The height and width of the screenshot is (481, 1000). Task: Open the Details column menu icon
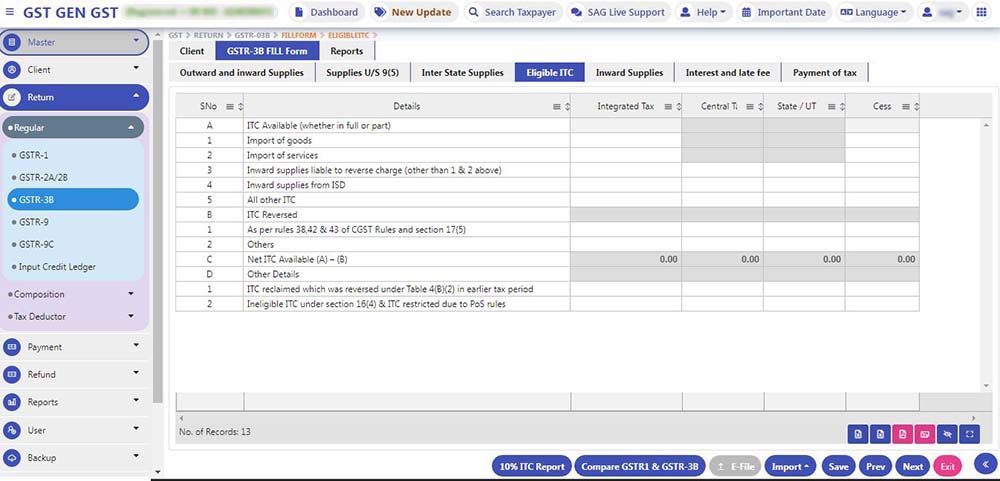point(557,106)
